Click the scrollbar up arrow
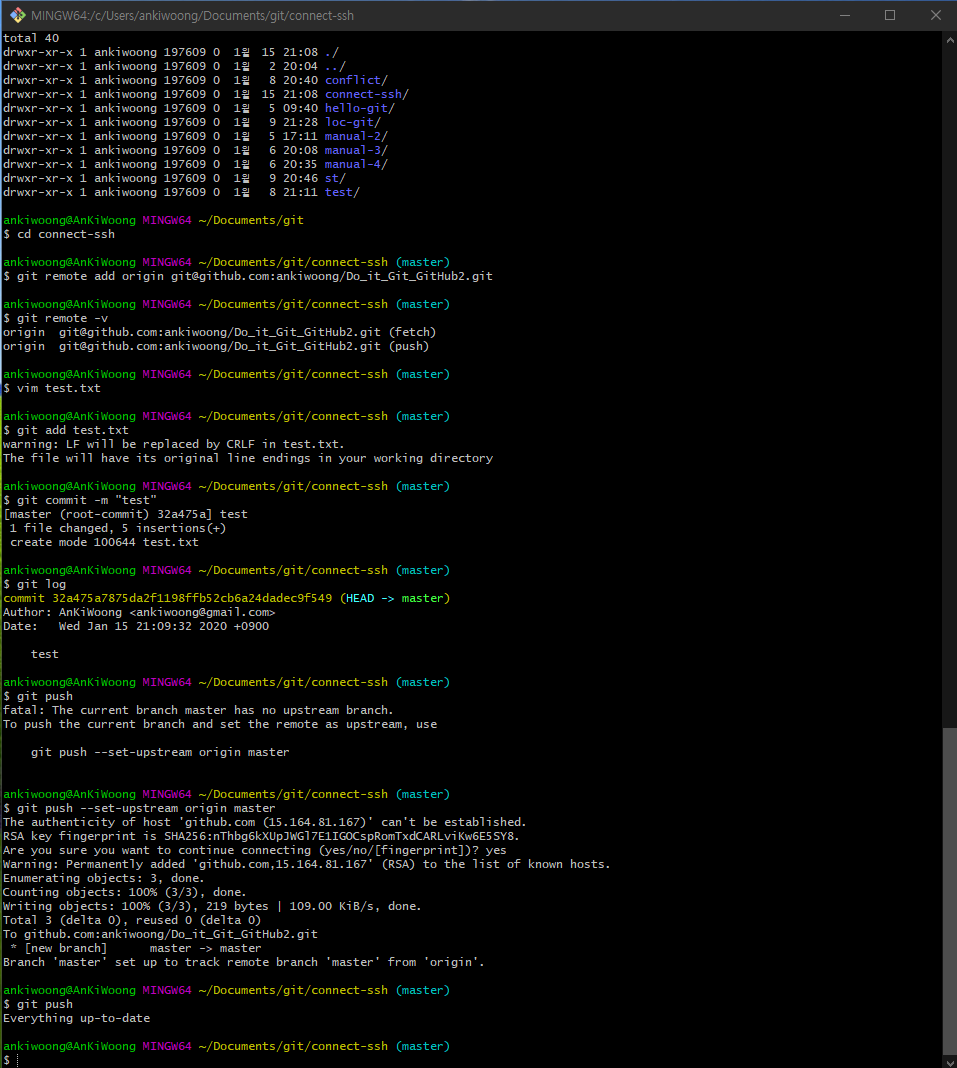Viewport: 957px width, 1068px height. click(x=950, y=40)
